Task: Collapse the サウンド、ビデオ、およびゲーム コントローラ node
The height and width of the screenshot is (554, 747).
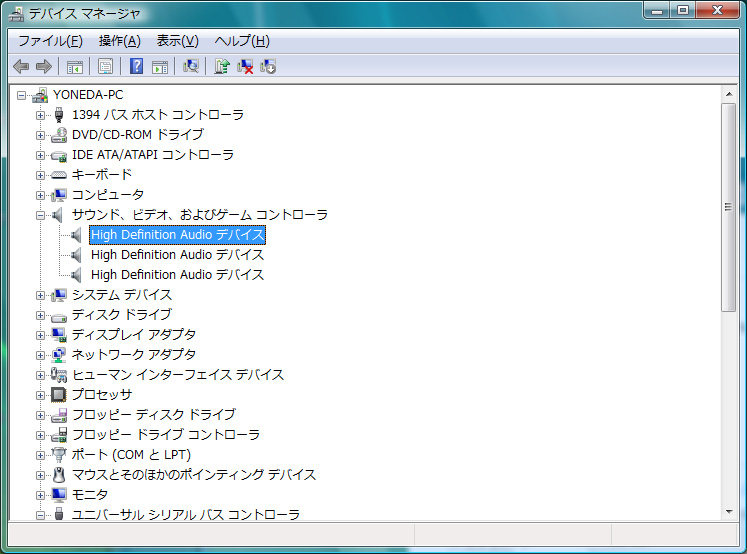Action: 40,216
